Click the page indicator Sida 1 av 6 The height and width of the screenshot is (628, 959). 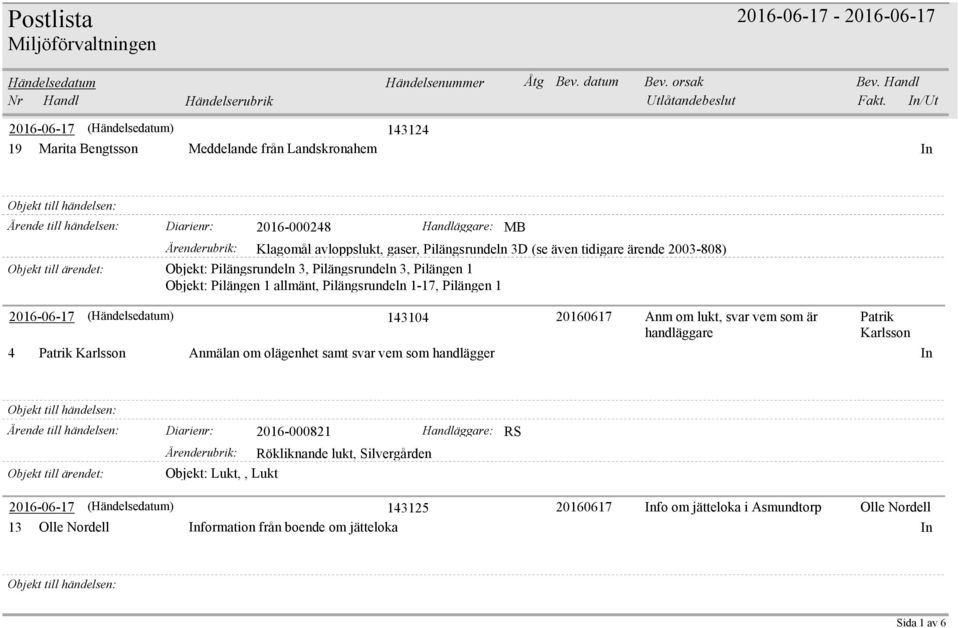tap(921, 622)
